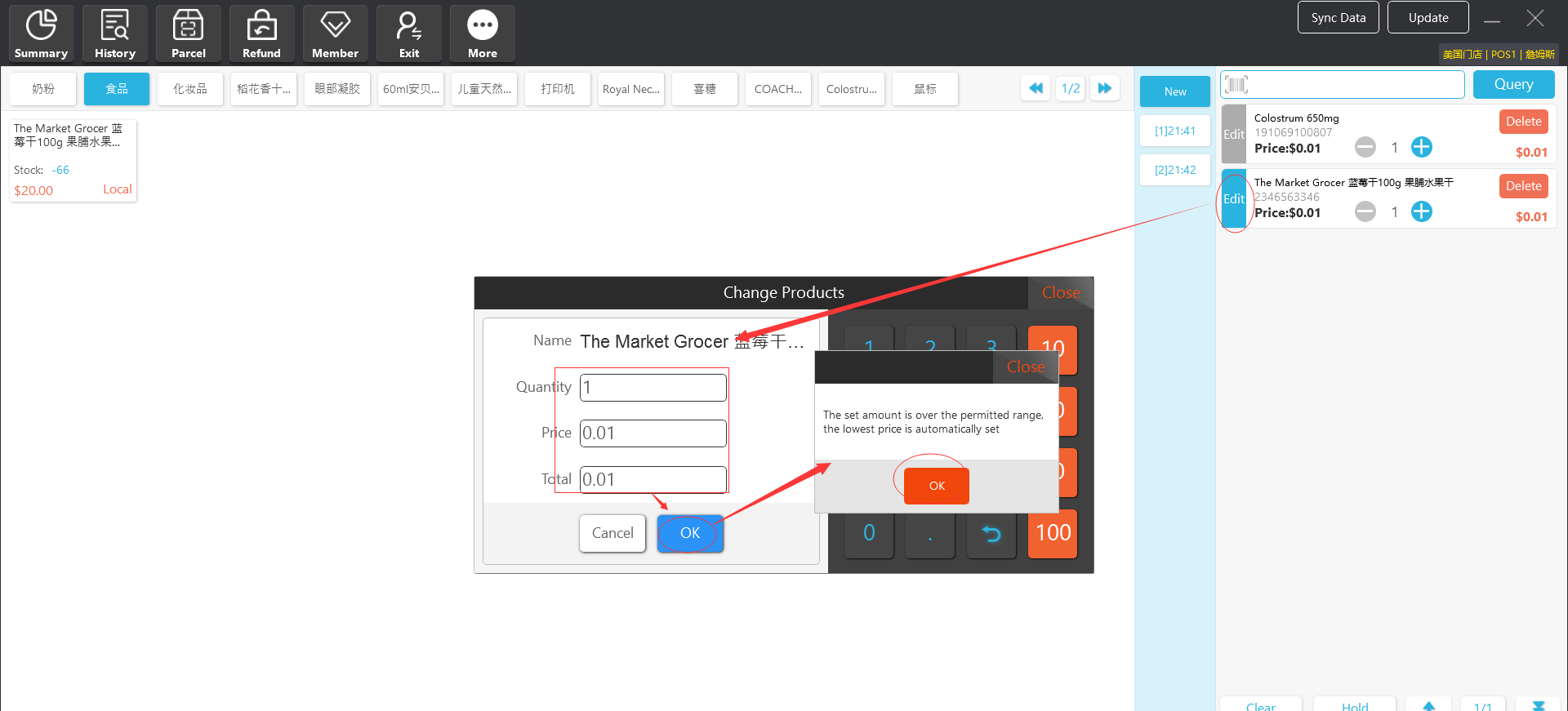This screenshot has width=1568, height=711.
Task: Increase the Colostrum 650mg quantity
Action: (1421, 147)
